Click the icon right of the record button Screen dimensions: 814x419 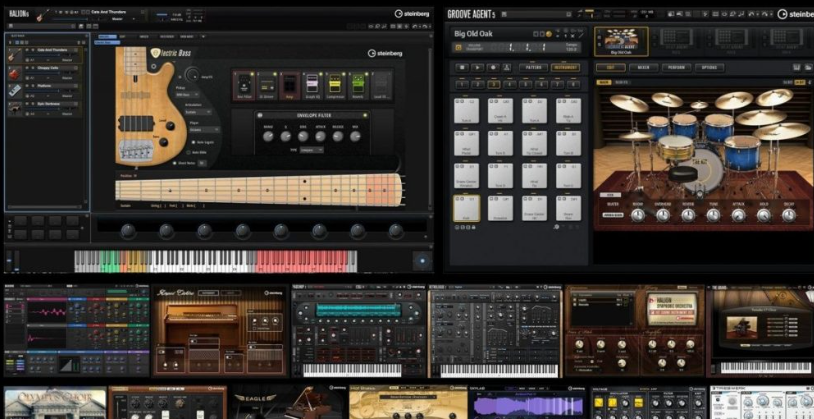click(507, 67)
